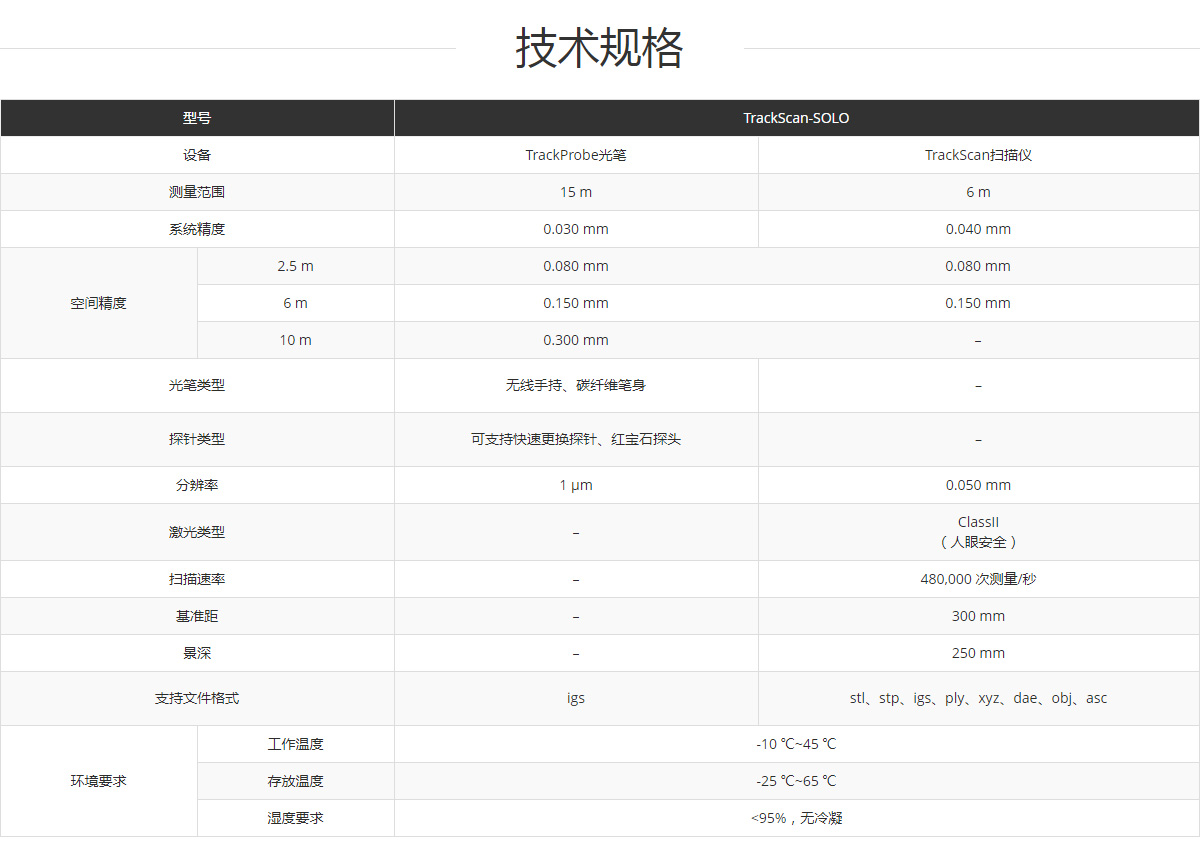Image resolution: width=1200 pixels, height=845 pixels.
Task: Click the TrackScan扫描仪 device cell
Action: point(978,155)
